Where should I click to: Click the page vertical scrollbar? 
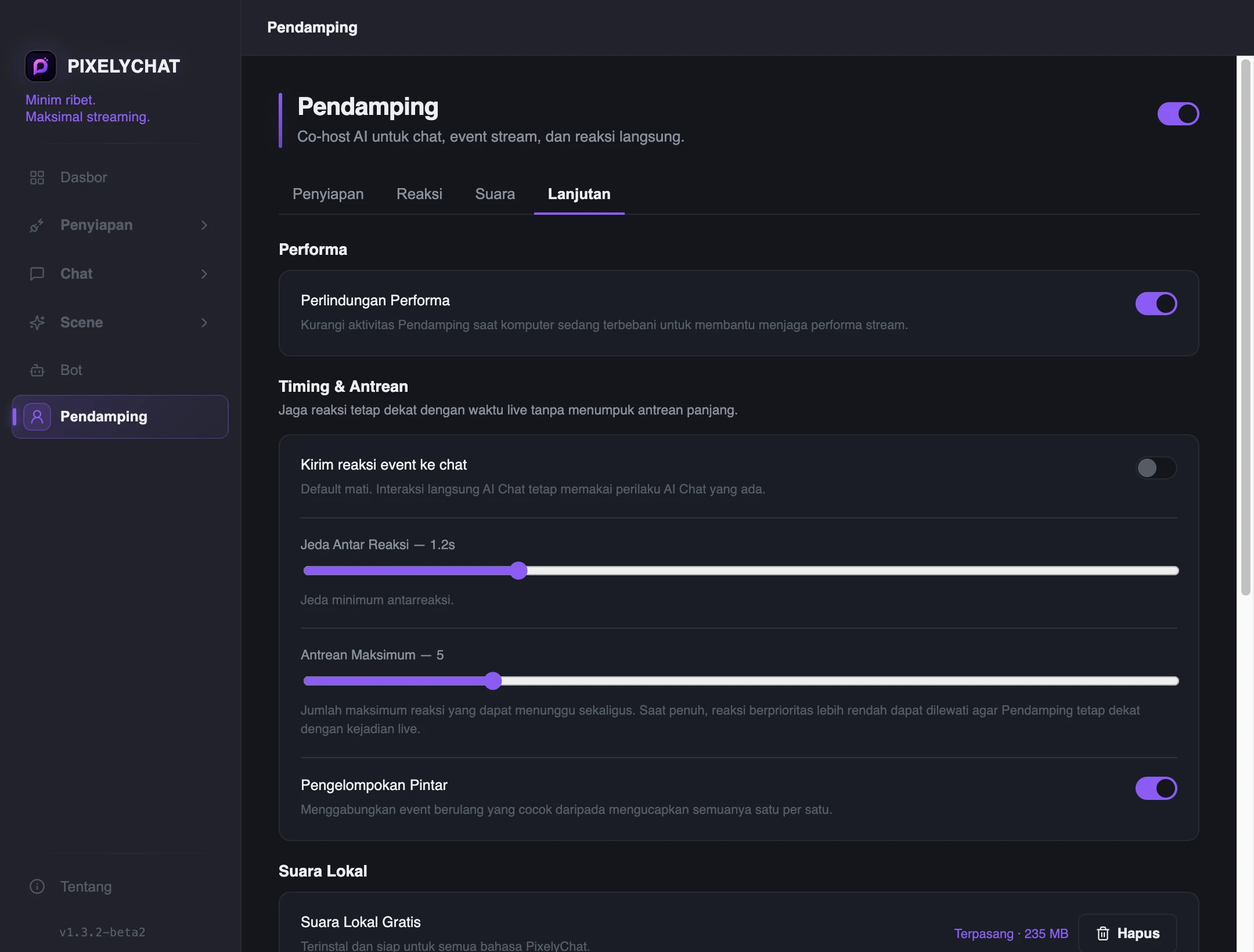click(x=1245, y=327)
